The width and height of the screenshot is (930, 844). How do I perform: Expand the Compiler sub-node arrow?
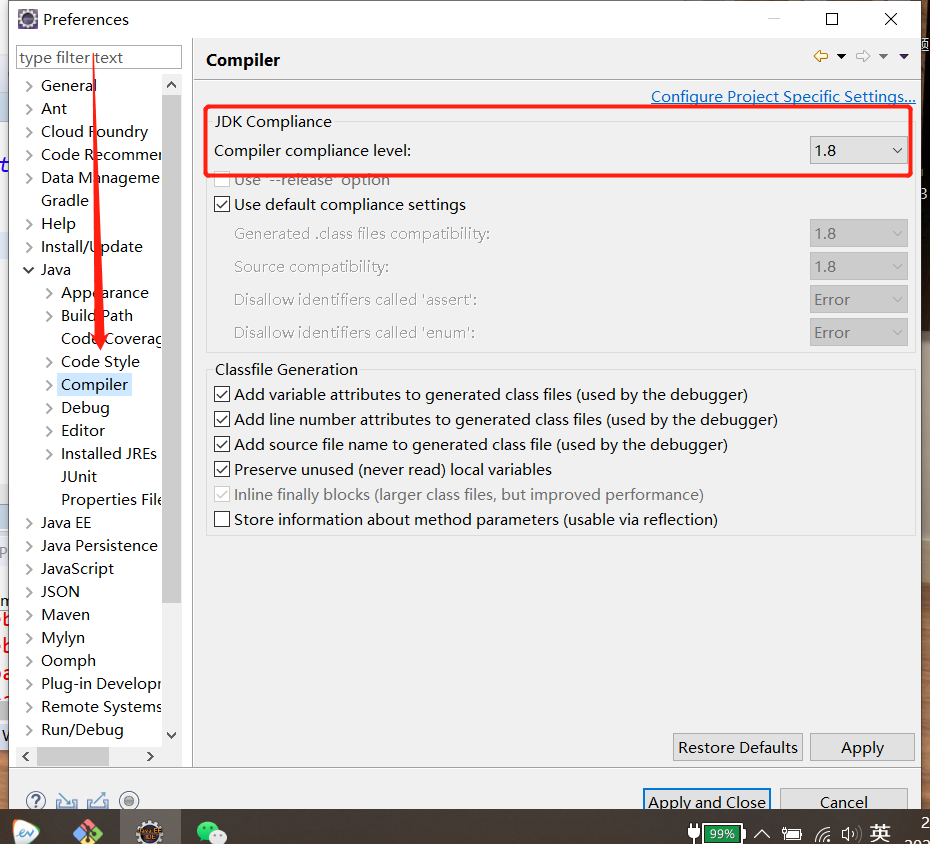(x=49, y=385)
